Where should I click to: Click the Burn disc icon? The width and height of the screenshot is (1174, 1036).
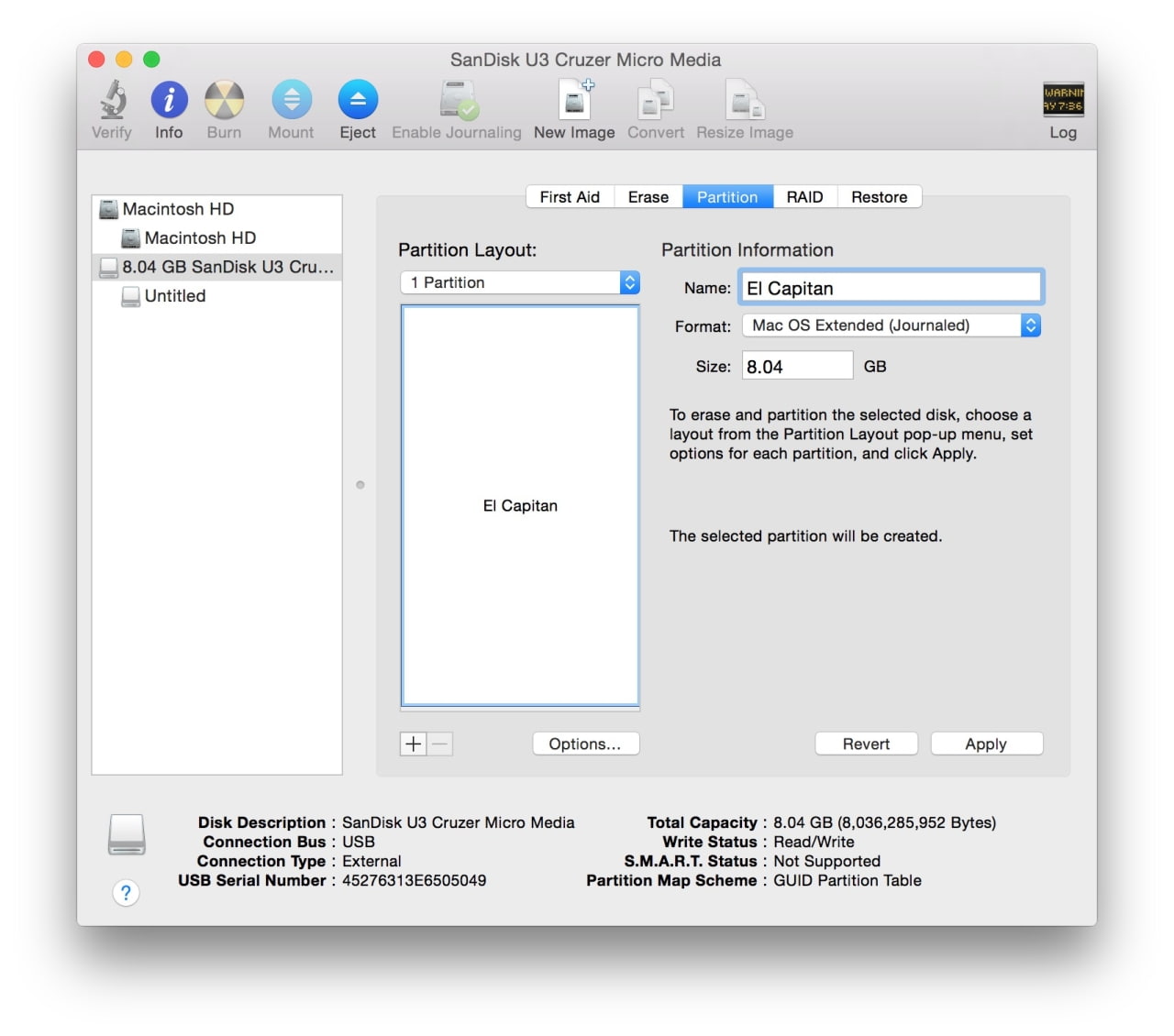tap(224, 101)
